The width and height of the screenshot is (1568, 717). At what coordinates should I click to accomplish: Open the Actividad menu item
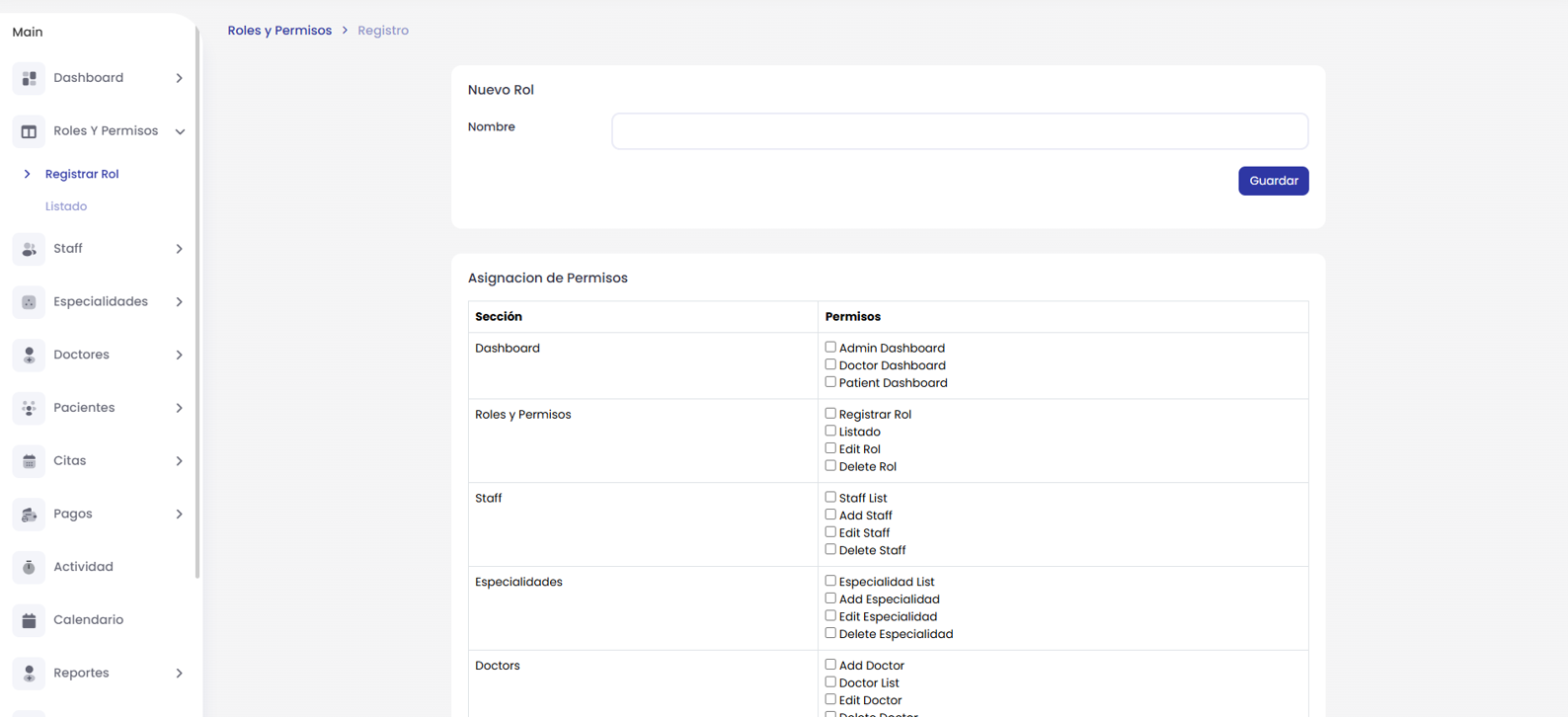click(83, 567)
